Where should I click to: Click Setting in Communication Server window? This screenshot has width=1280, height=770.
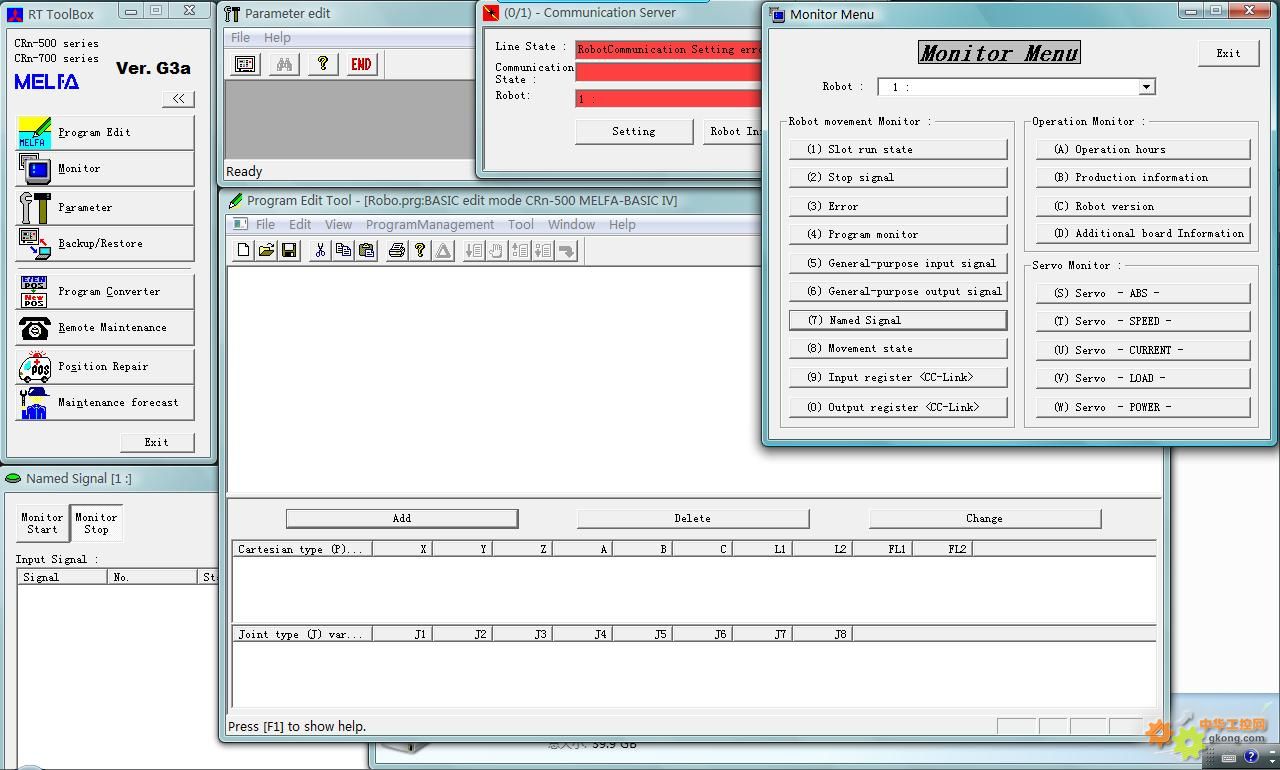coord(634,131)
